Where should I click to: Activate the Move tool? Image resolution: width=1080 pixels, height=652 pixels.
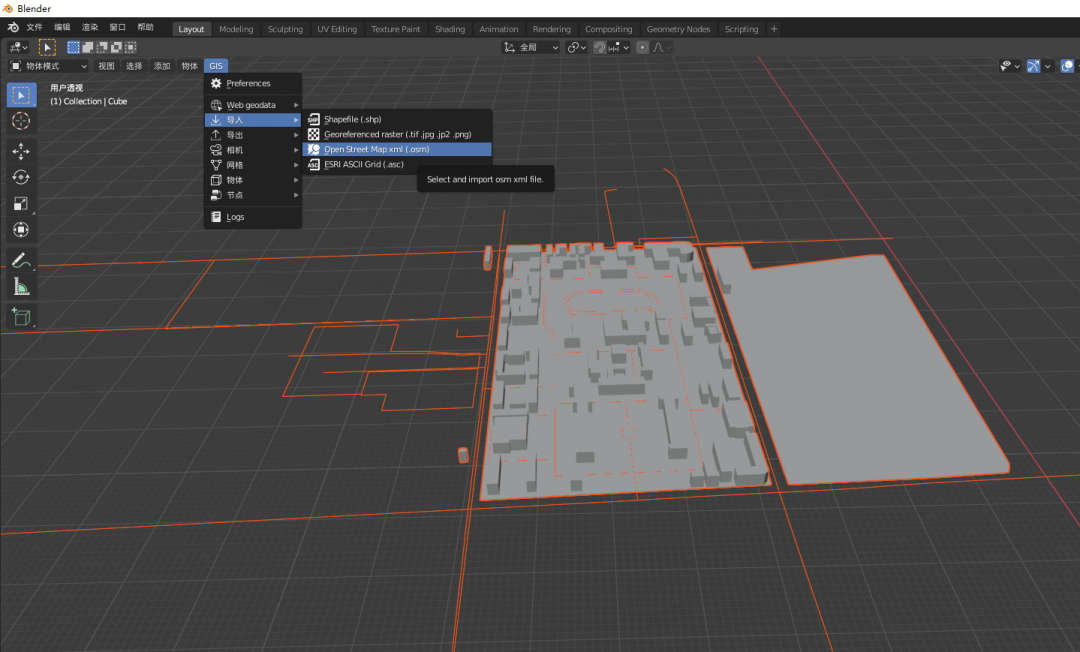point(21,151)
